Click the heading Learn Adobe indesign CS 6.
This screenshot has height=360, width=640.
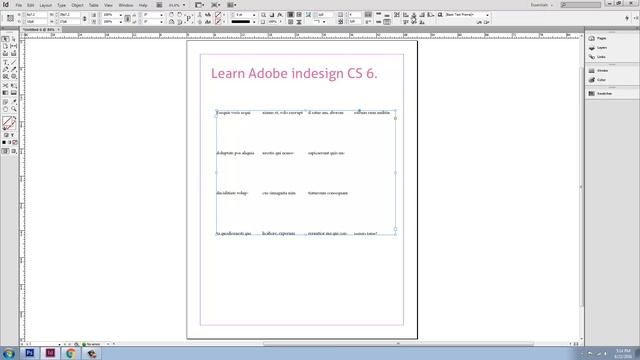294,73
